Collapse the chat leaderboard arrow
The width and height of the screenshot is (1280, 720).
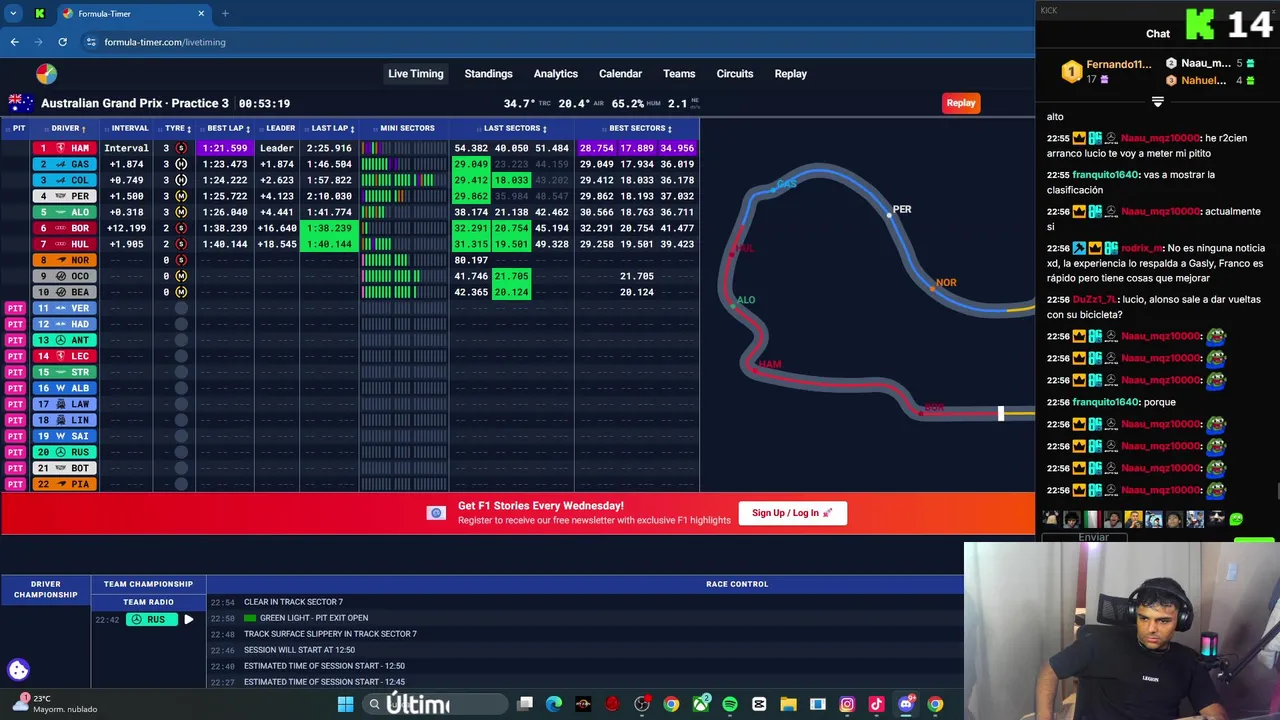[x=1157, y=102]
